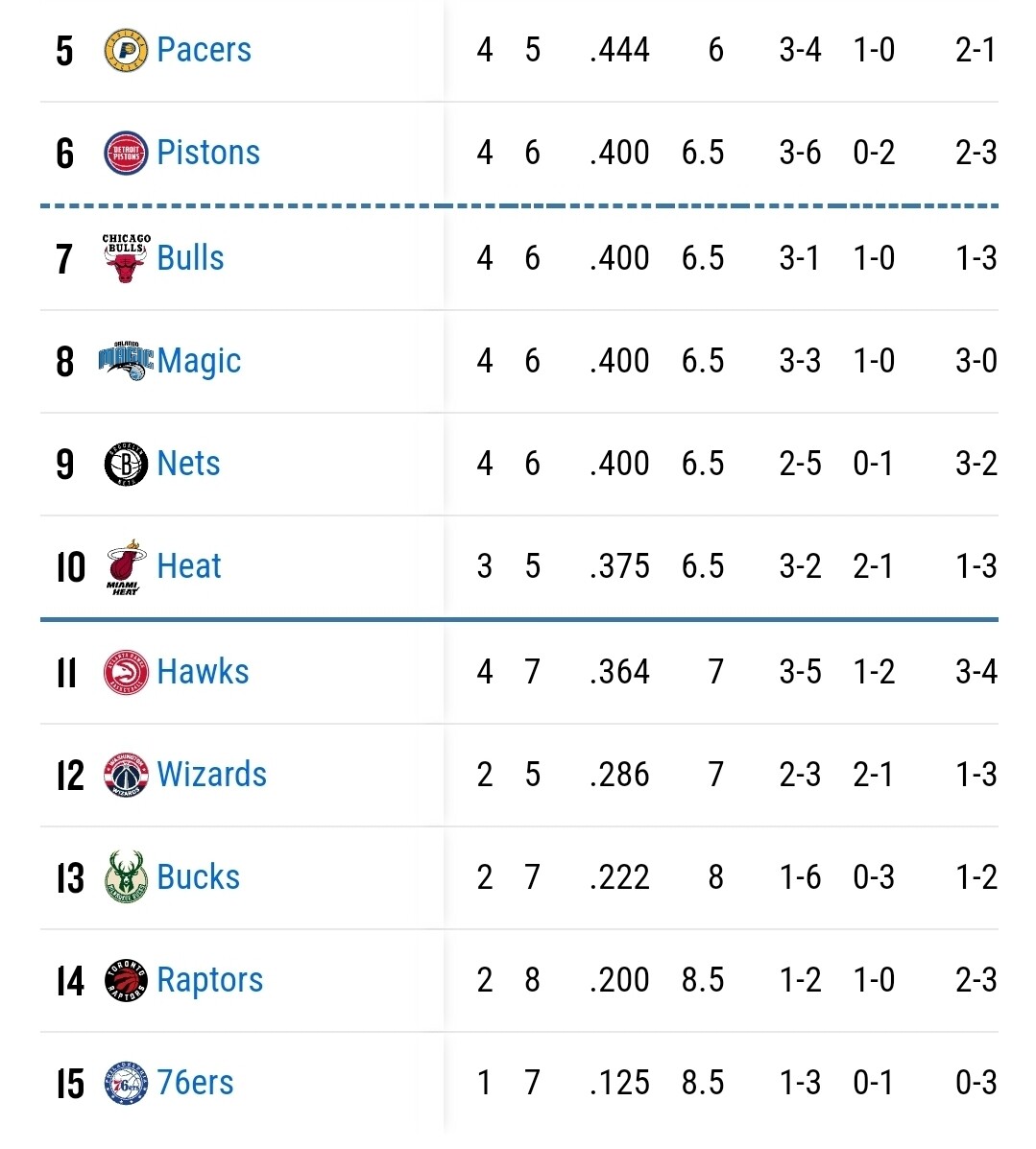Select the Raptors team name link
The width and height of the screenshot is (1036, 1149).
(209, 980)
